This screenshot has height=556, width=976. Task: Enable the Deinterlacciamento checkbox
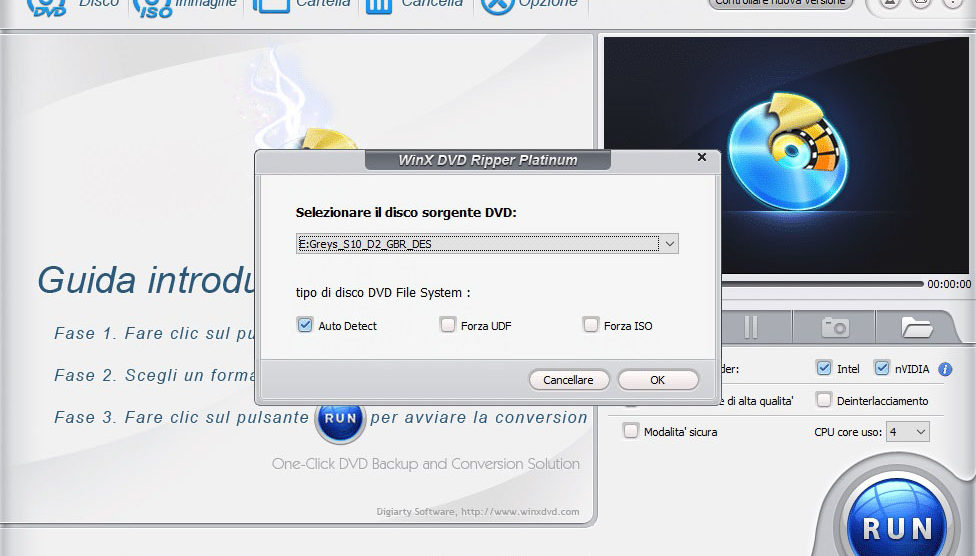click(824, 400)
